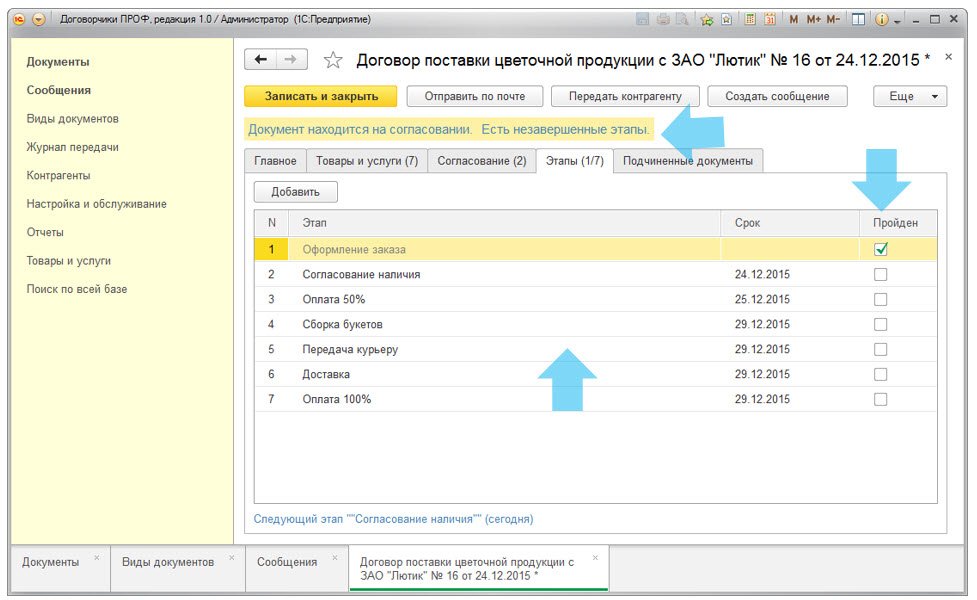This screenshot has height=600, width=977.
Task: Select the Сборка букетов stage name
Action: coord(342,324)
